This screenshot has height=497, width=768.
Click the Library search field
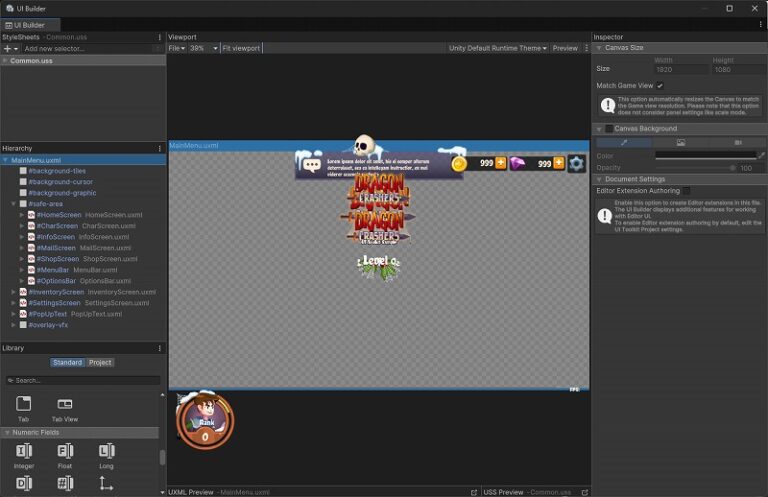click(83, 380)
